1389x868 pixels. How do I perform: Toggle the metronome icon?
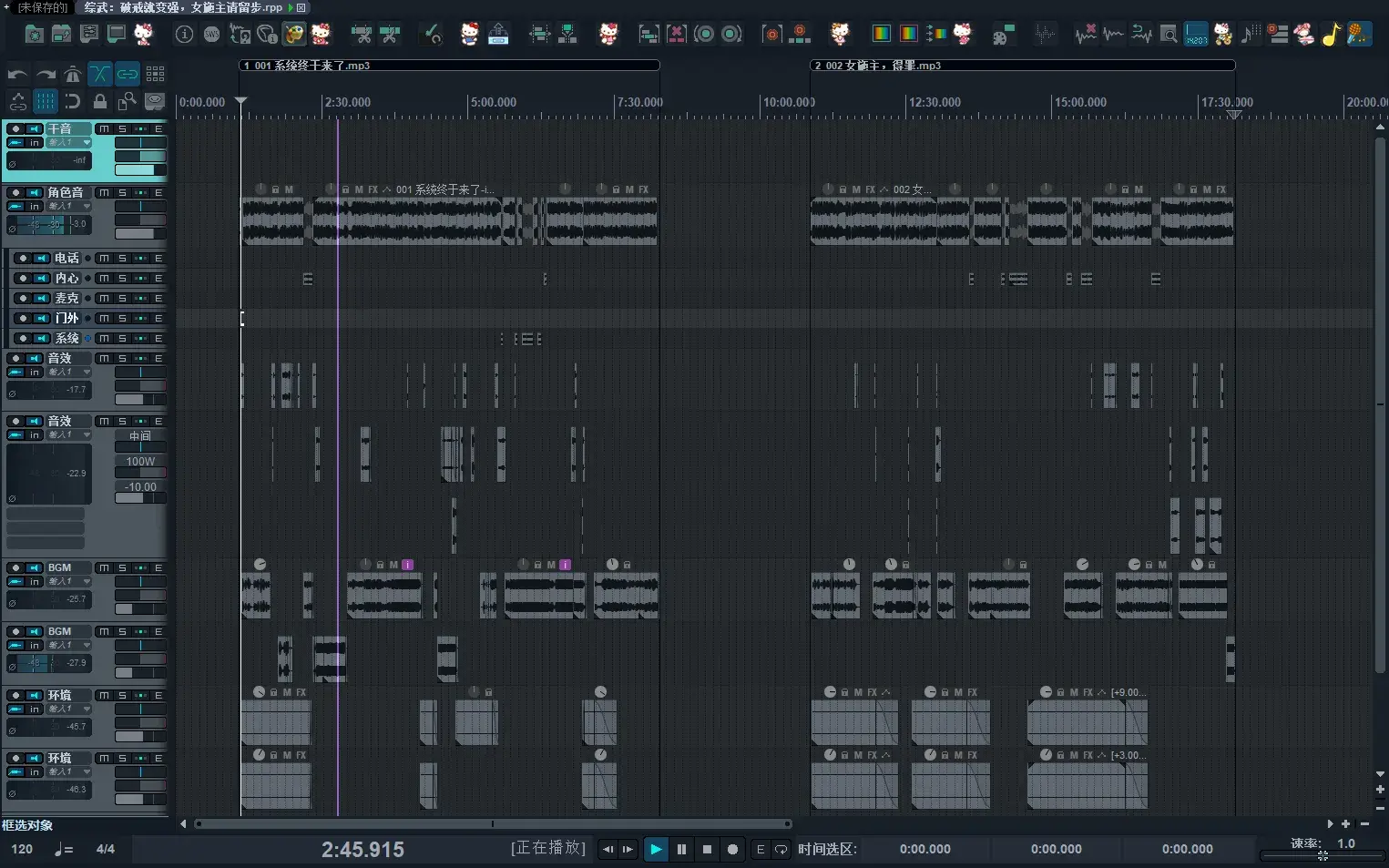click(x=73, y=75)
